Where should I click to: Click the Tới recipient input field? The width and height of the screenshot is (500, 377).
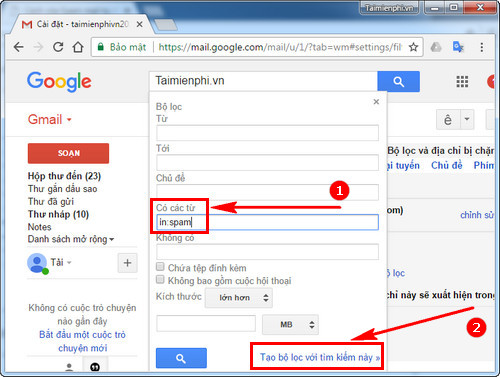tap(267, 162)
